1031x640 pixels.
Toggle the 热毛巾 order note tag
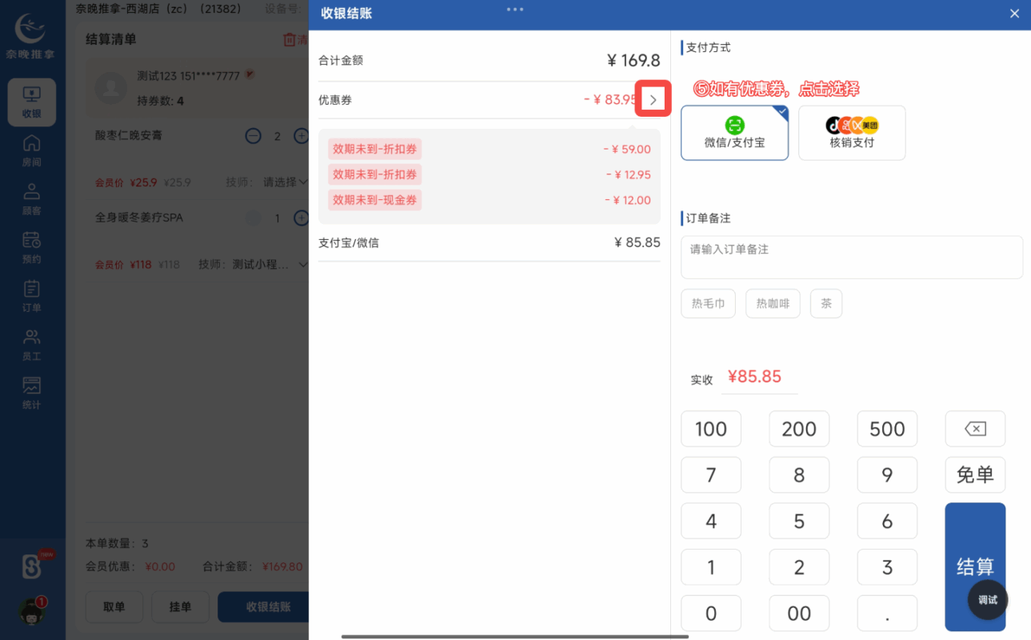pos(708,303)
